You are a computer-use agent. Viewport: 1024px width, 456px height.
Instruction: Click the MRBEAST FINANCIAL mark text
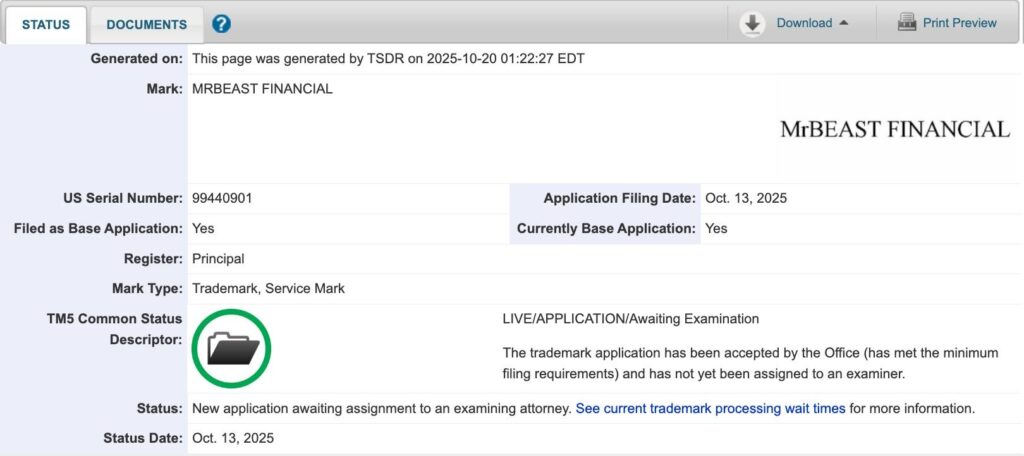(x=262, y=89)
